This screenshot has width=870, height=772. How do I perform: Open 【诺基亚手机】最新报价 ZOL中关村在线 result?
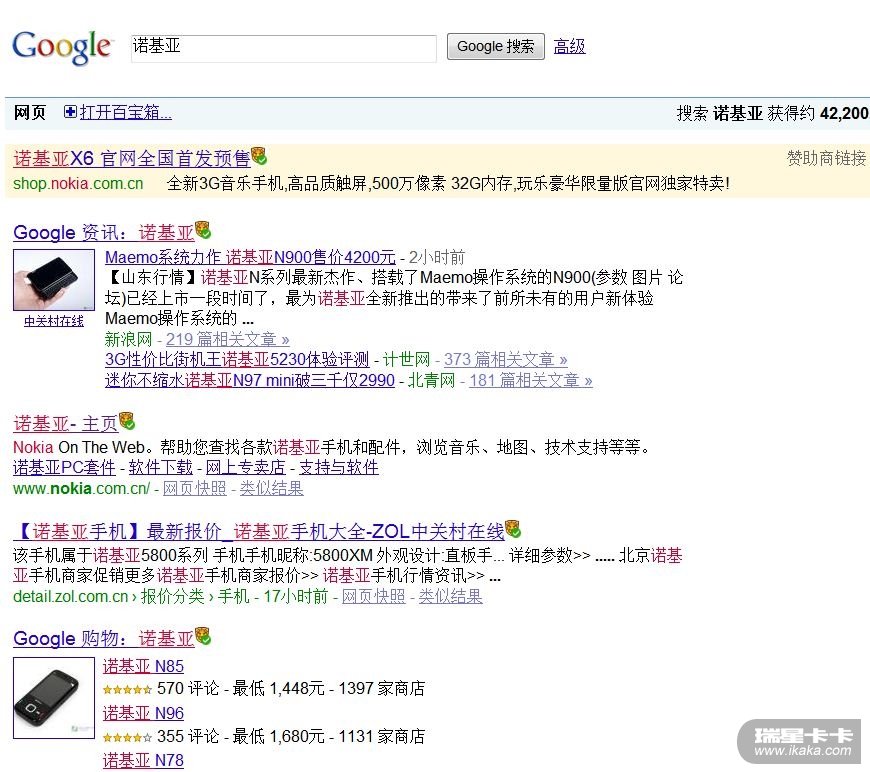coord(259,532)
